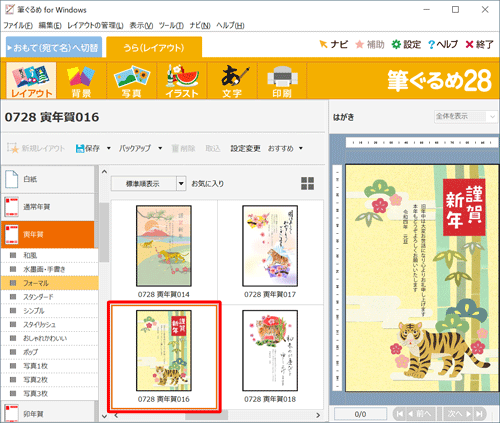Select the 和風 subcategory
Screen dimensions: 500x423
50,255
